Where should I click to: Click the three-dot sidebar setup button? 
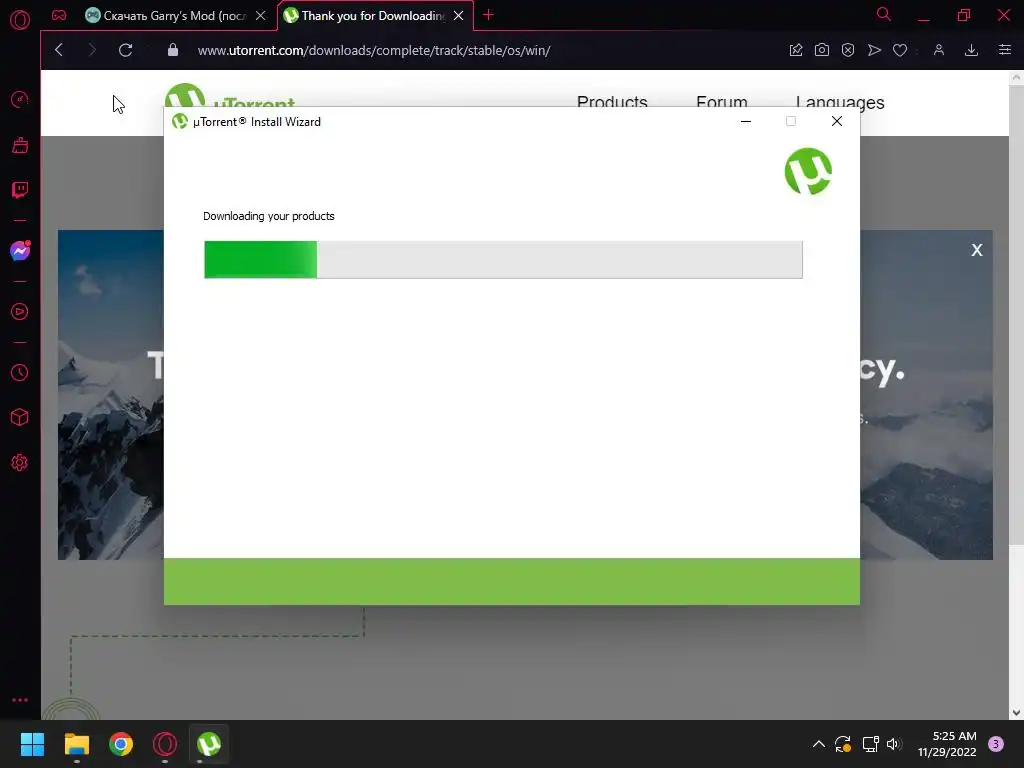pyautogui.click(x=20, y=700)
